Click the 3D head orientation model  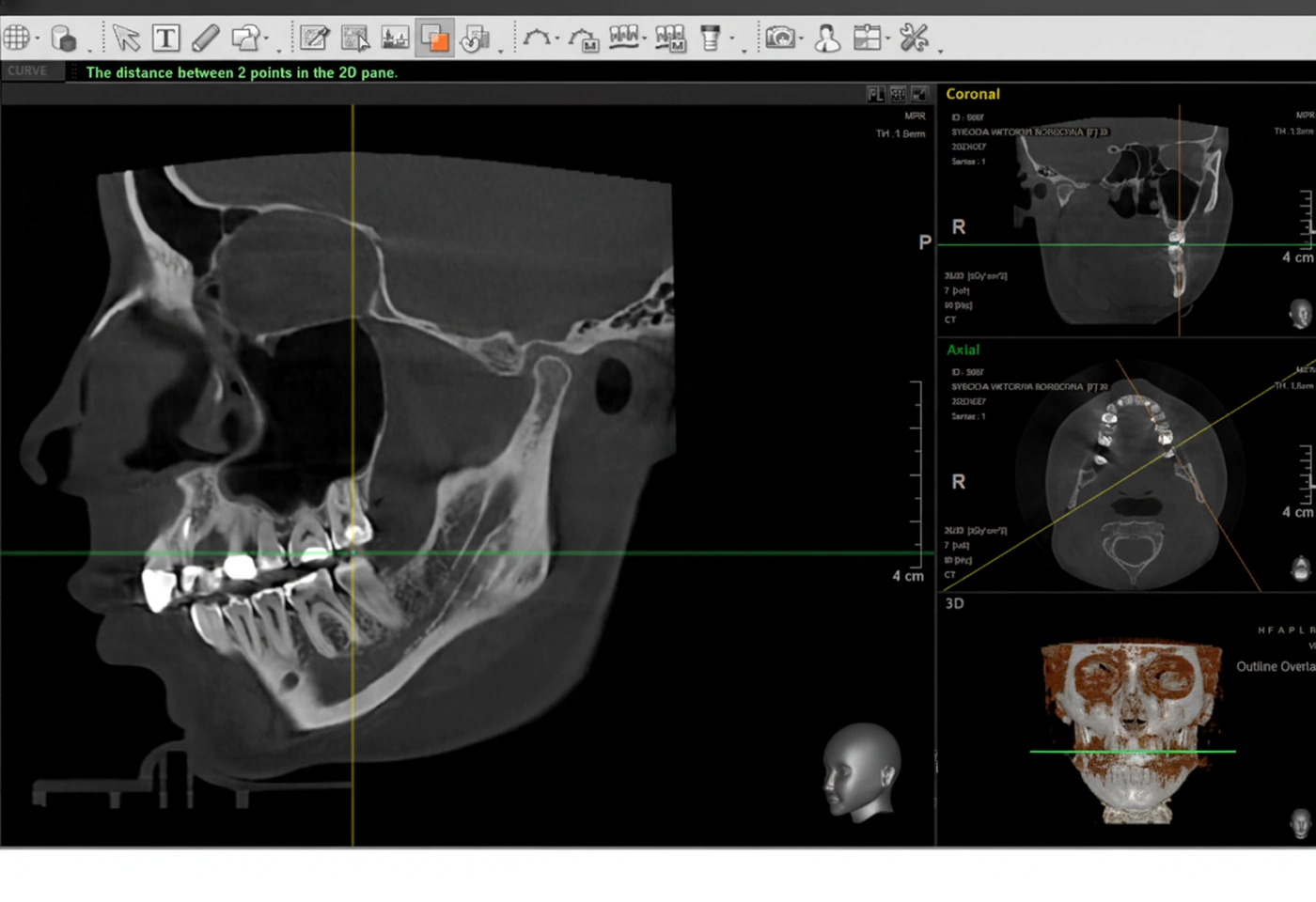[860, 771]
